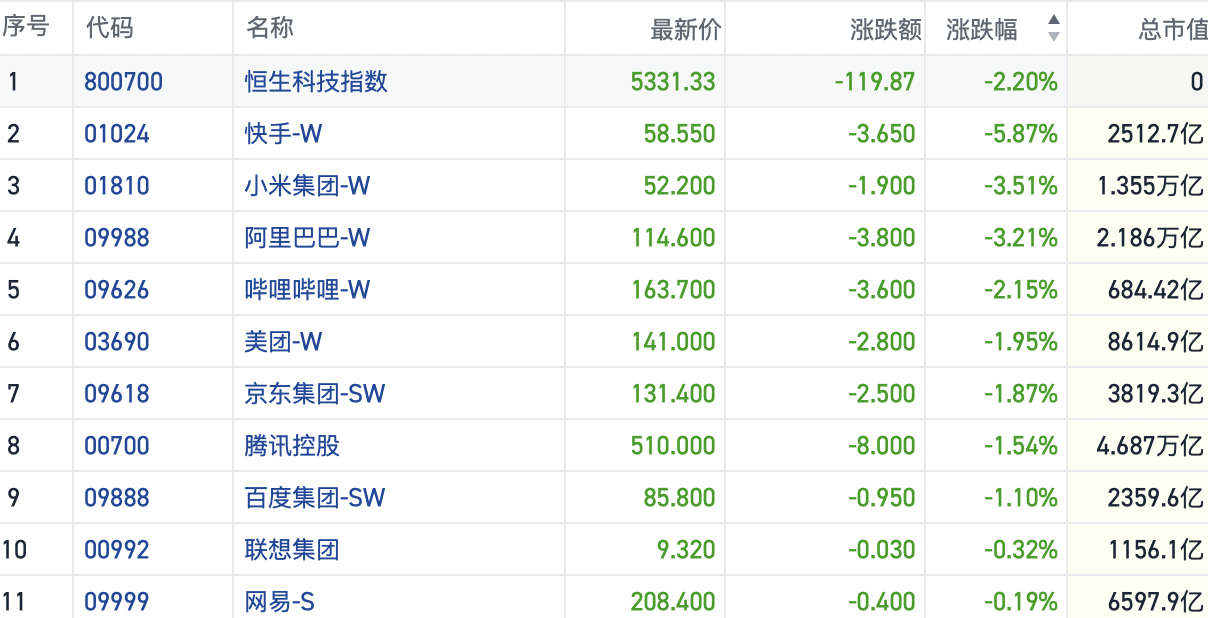Select the percentage -5.87%

[1019, 133]
